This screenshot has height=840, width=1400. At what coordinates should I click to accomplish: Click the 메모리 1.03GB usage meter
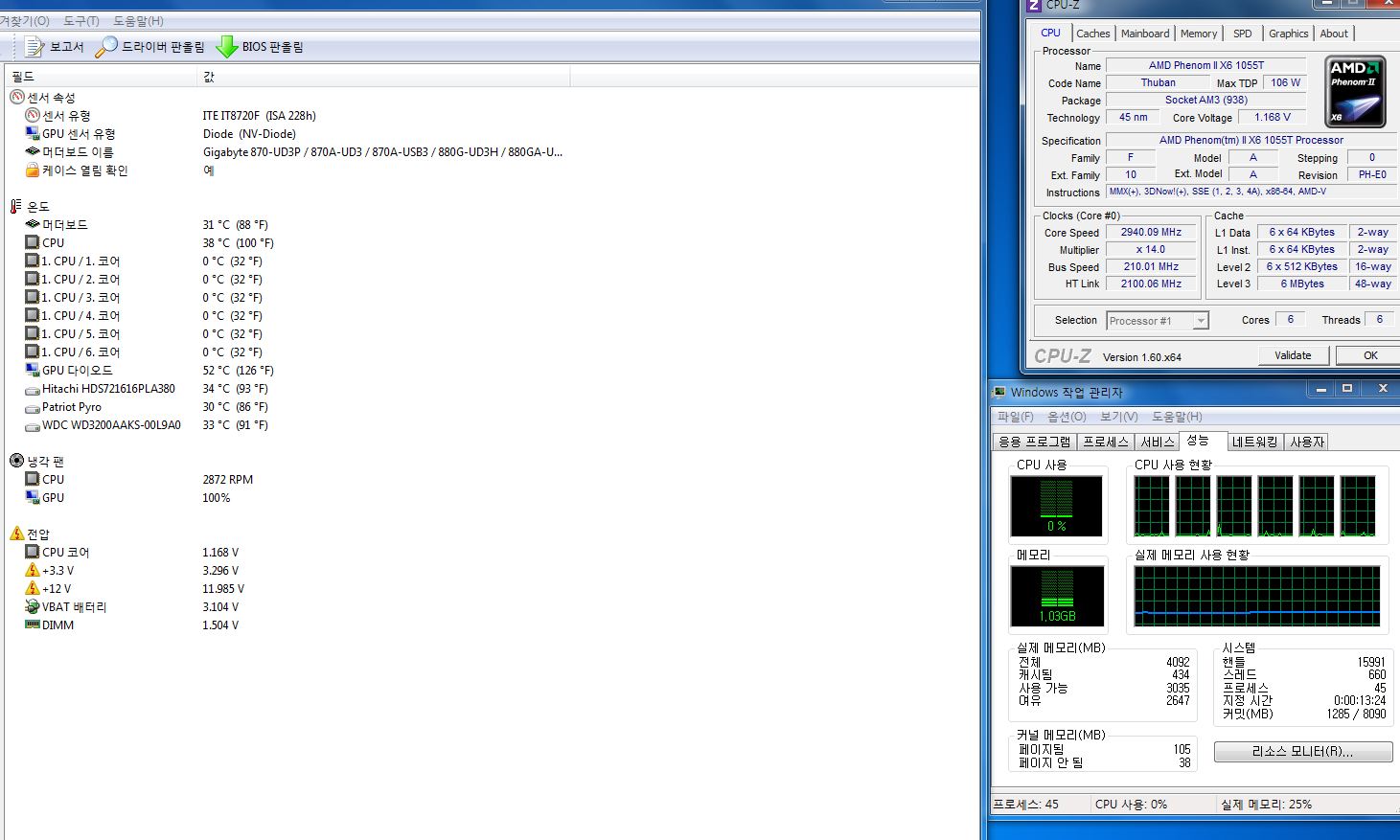click(x=1057, y=596)
